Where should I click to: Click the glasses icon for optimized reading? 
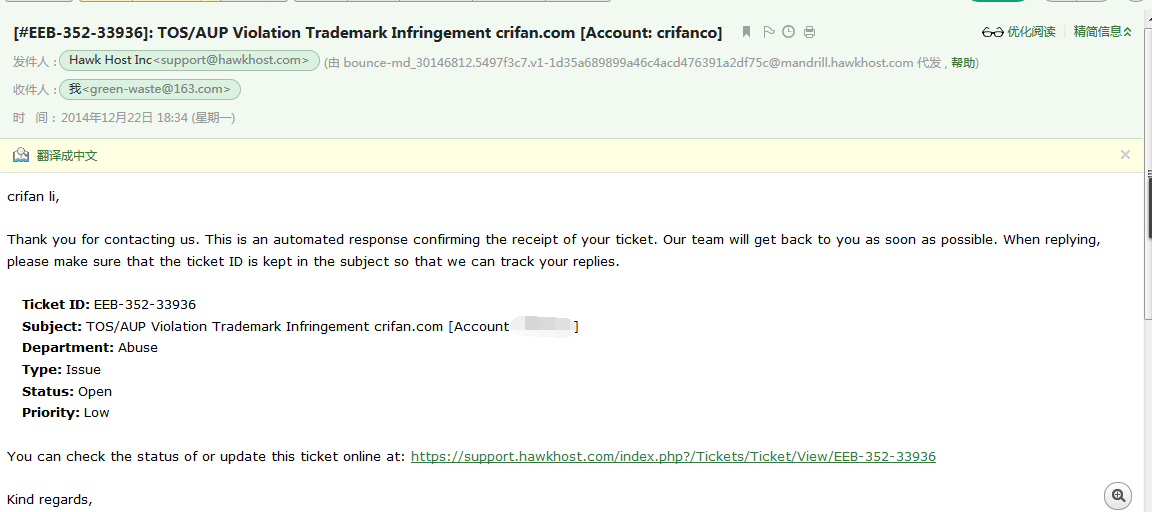pos(992,32)
